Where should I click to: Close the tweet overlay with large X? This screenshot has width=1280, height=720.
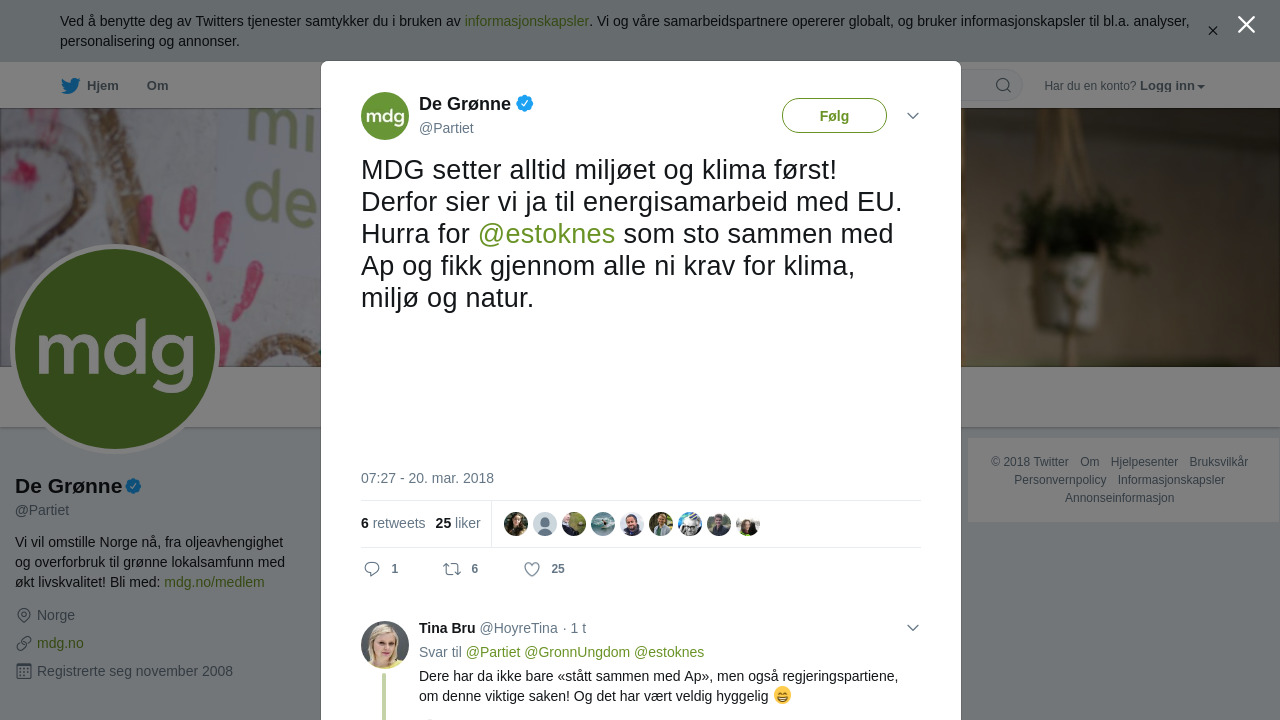pos(1246,24)
